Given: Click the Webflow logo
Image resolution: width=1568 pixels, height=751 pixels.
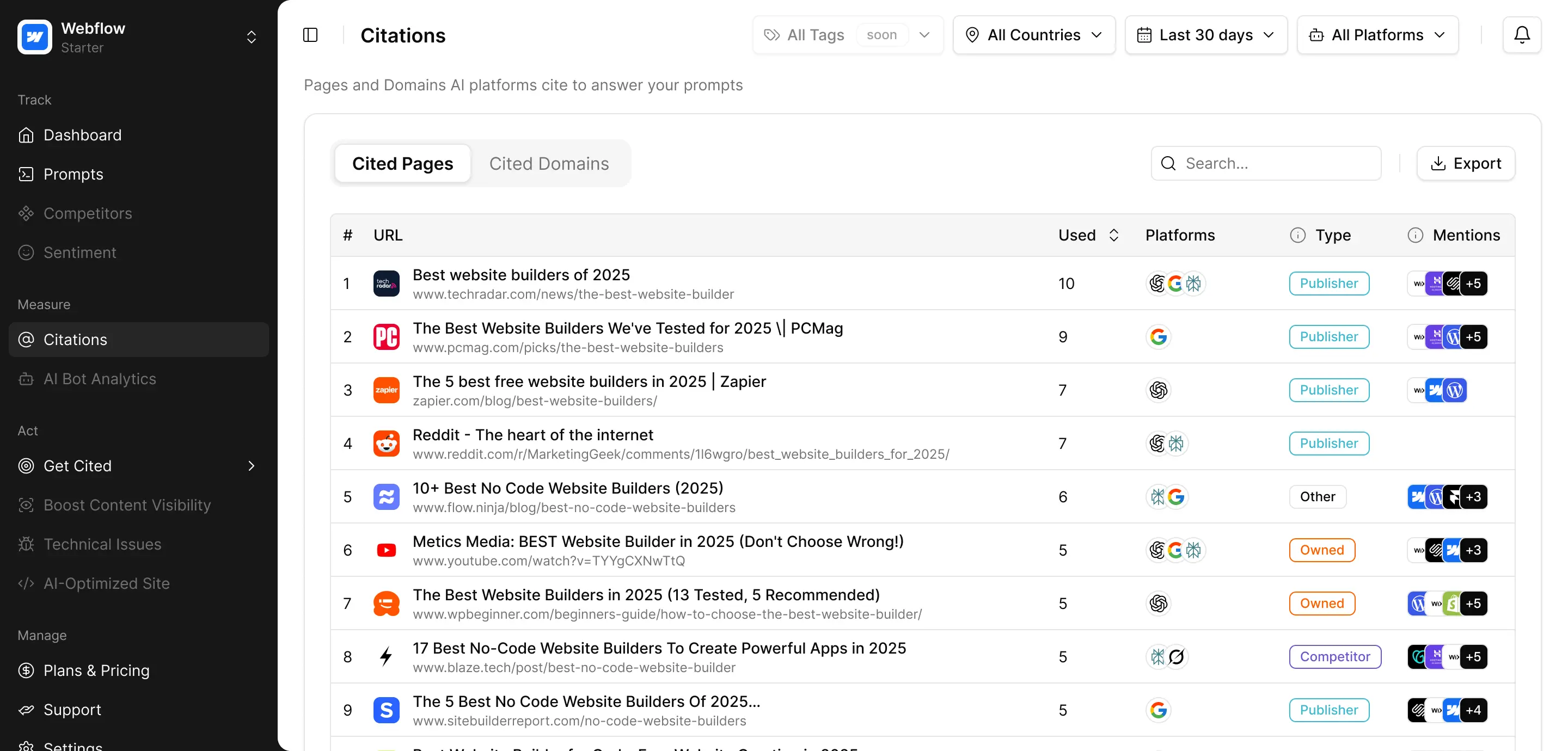Looking at the screenshot, I should (35, 36).
